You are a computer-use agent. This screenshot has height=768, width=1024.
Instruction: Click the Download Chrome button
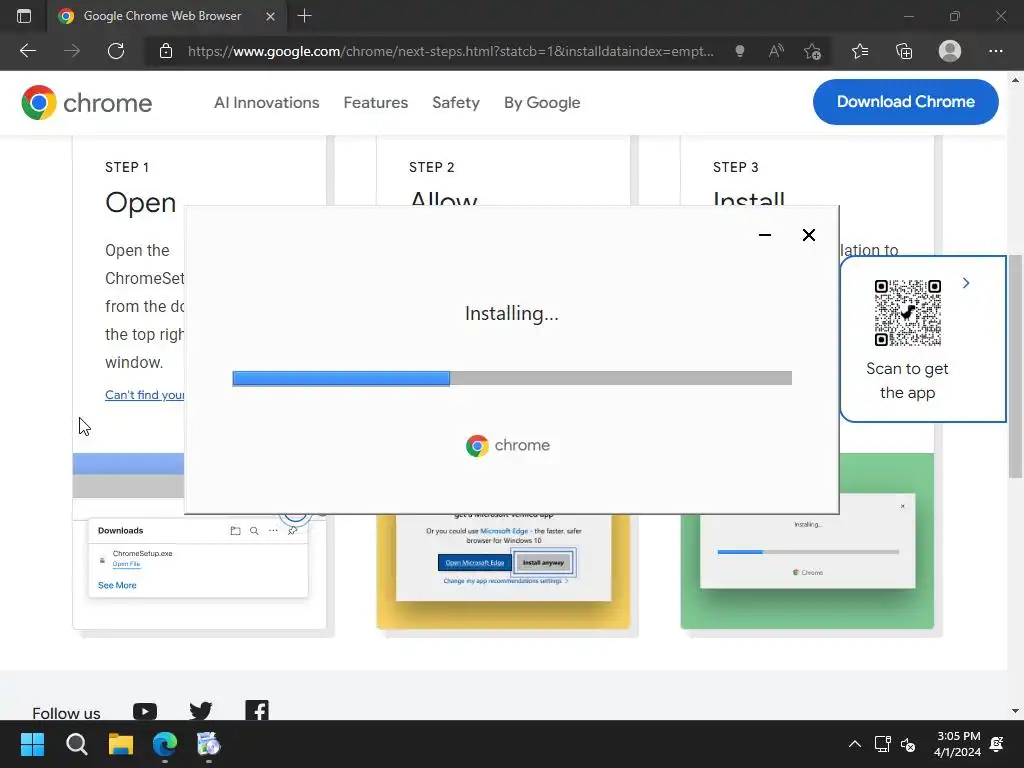905,102
